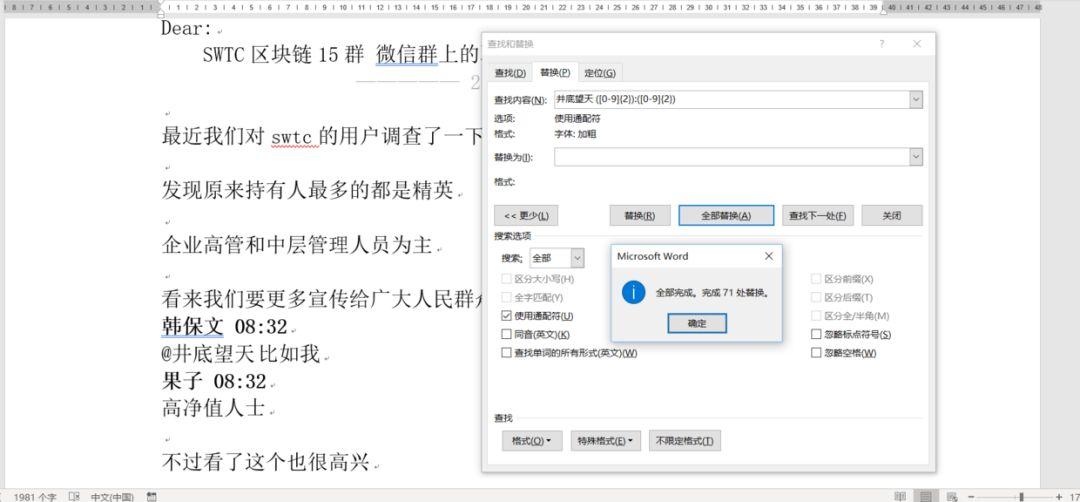The height and width of the screenshot is (502, 1080).
Task: Click the right indent marker on the ruler
Action: 884,10
